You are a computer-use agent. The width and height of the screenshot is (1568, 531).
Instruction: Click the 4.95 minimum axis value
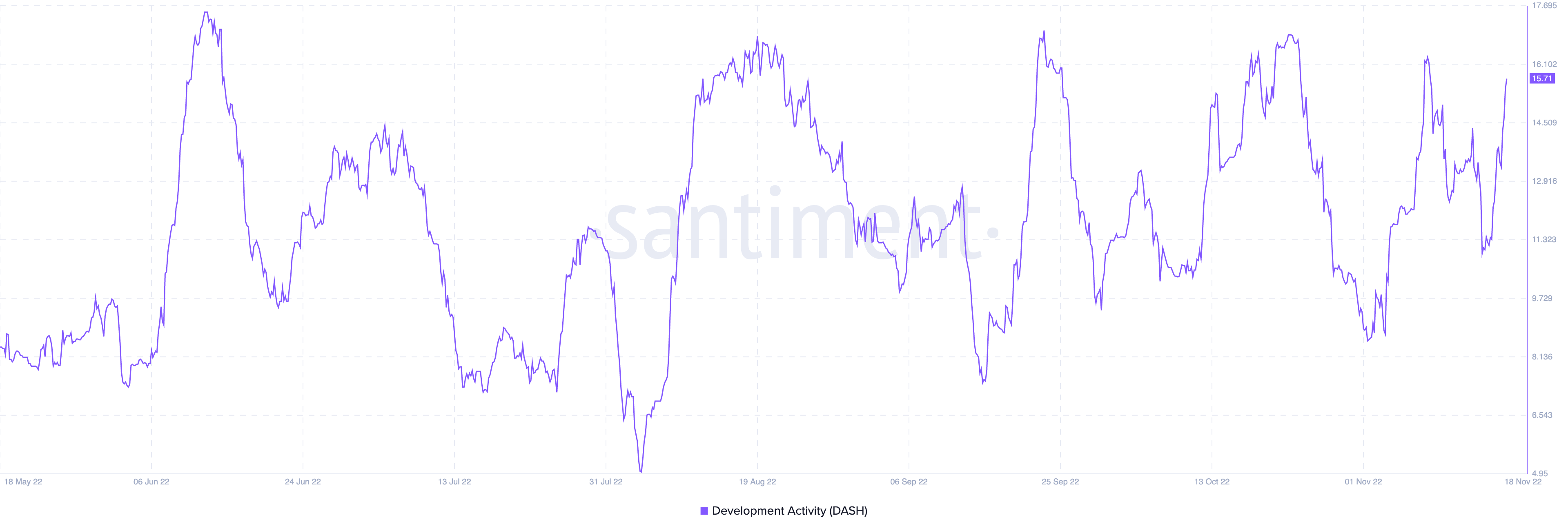1540,473
